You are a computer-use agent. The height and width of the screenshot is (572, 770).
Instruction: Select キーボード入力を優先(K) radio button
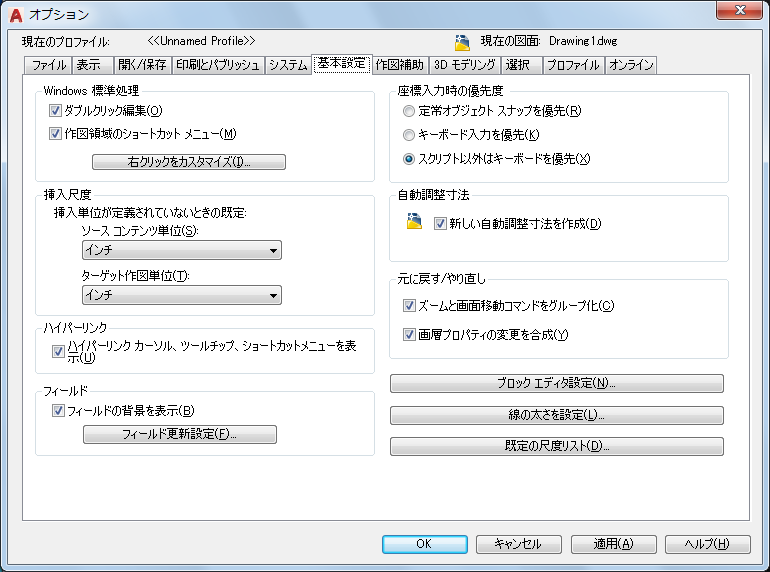(x=409, y=135)
